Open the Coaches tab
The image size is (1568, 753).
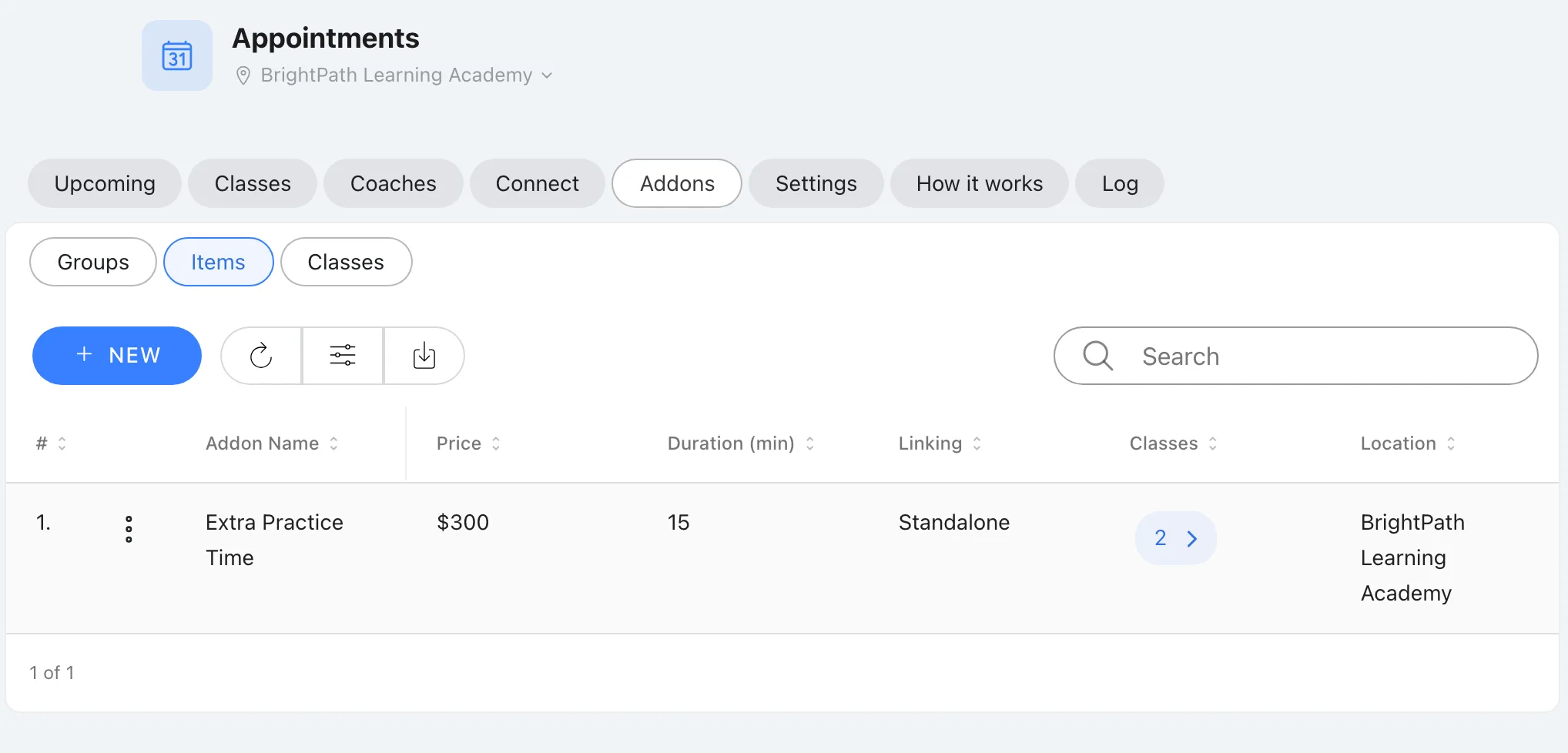pyautogui.click(x=394, y=183)
